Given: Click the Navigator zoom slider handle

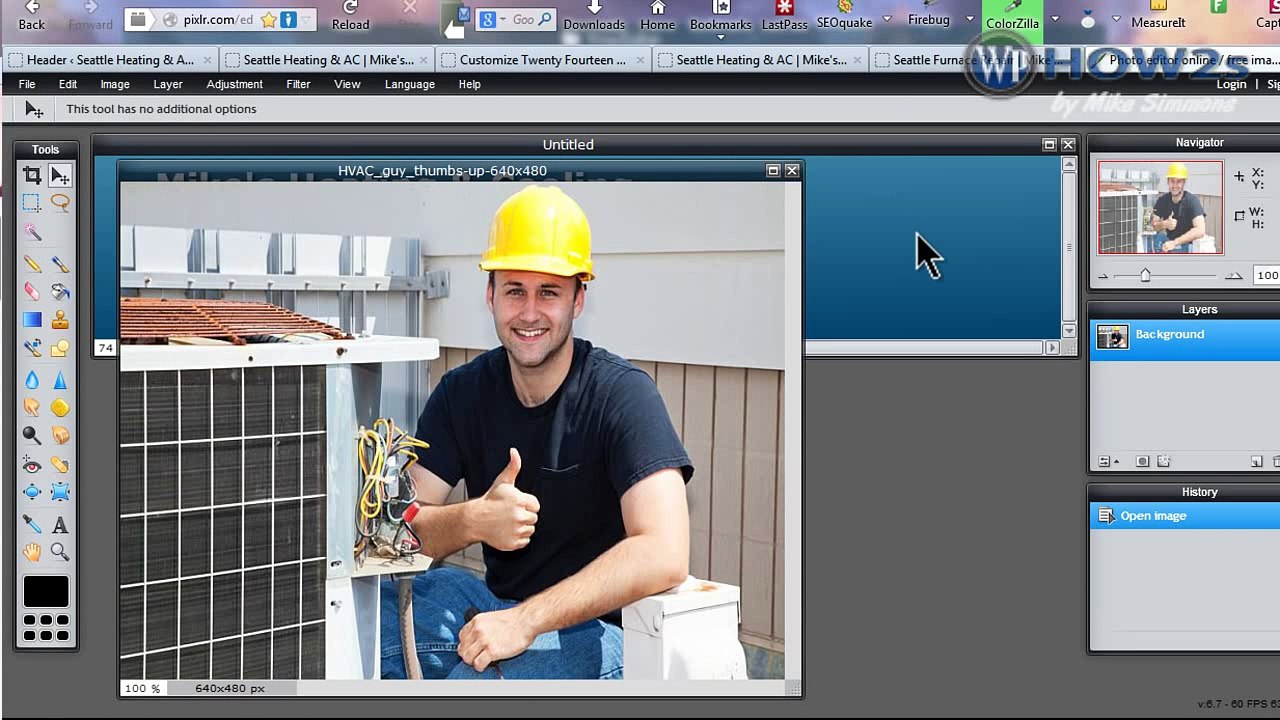Looking at the screenshot, I should 1145,275.
